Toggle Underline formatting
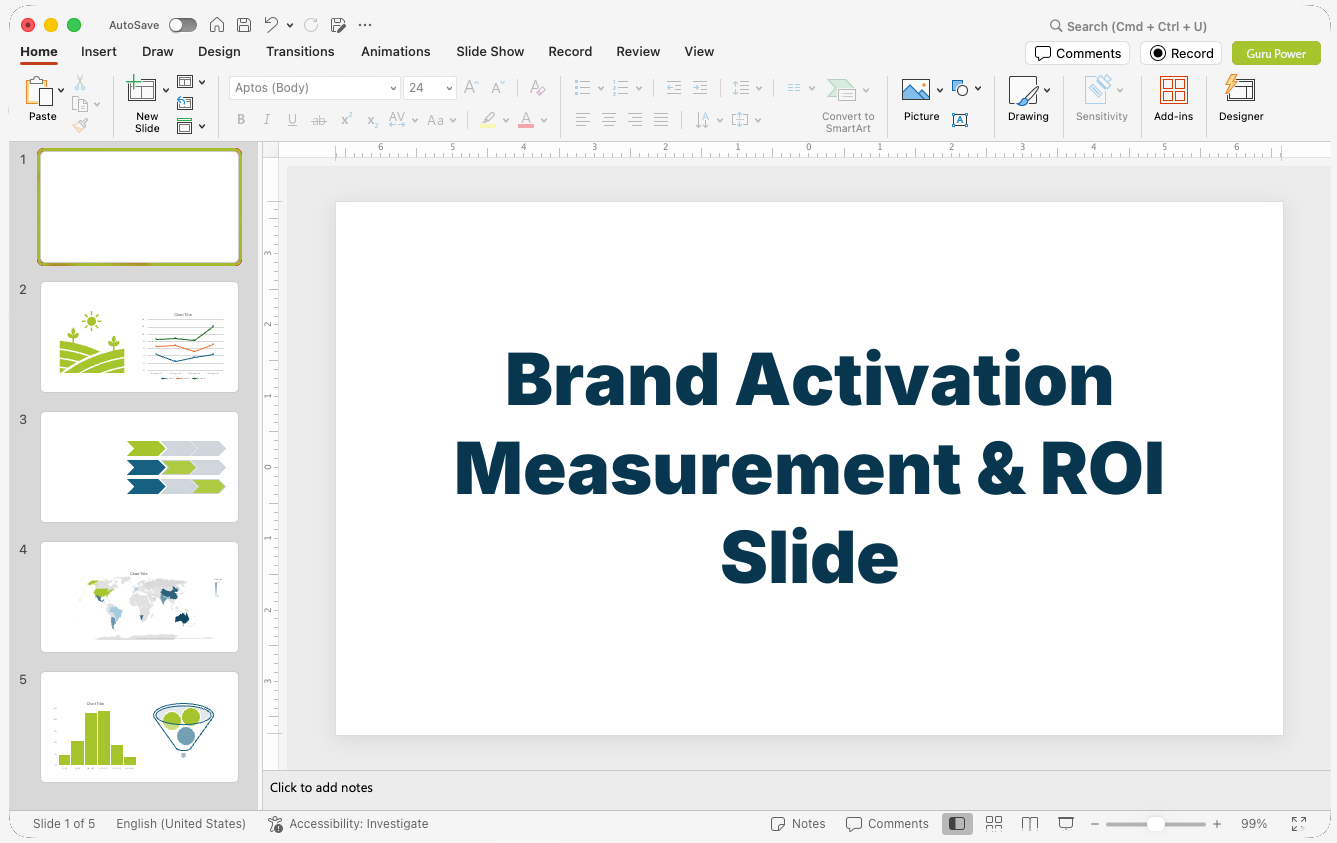 [292, 120]
